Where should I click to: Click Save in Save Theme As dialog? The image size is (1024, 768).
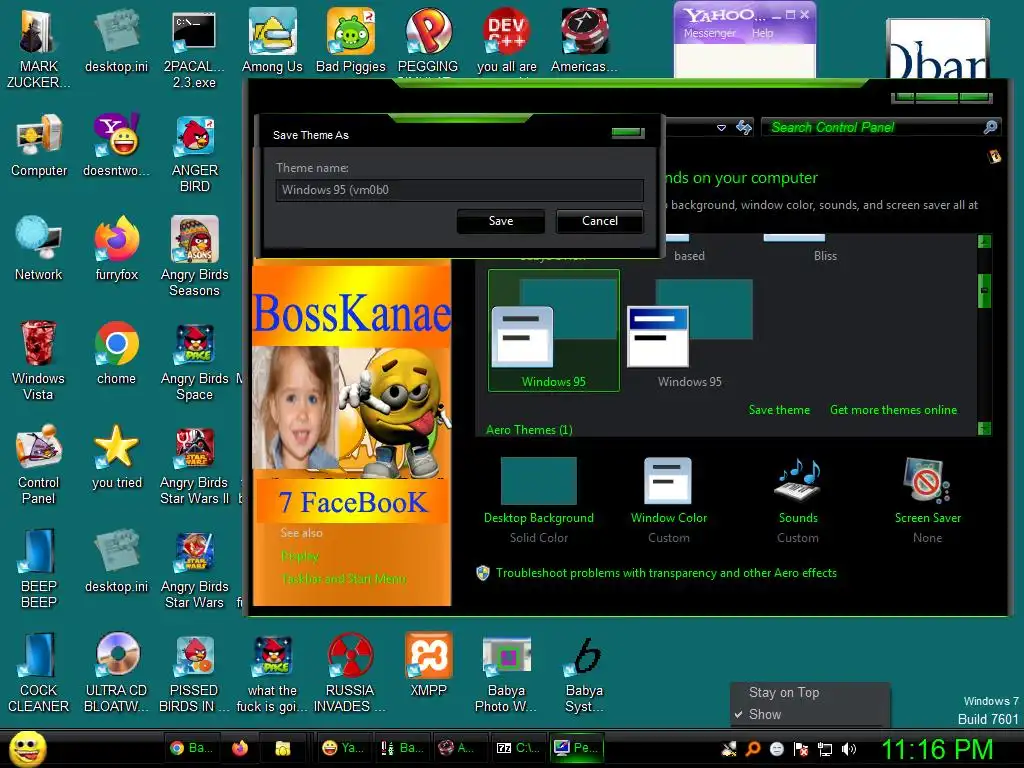[x=501, y=221]
